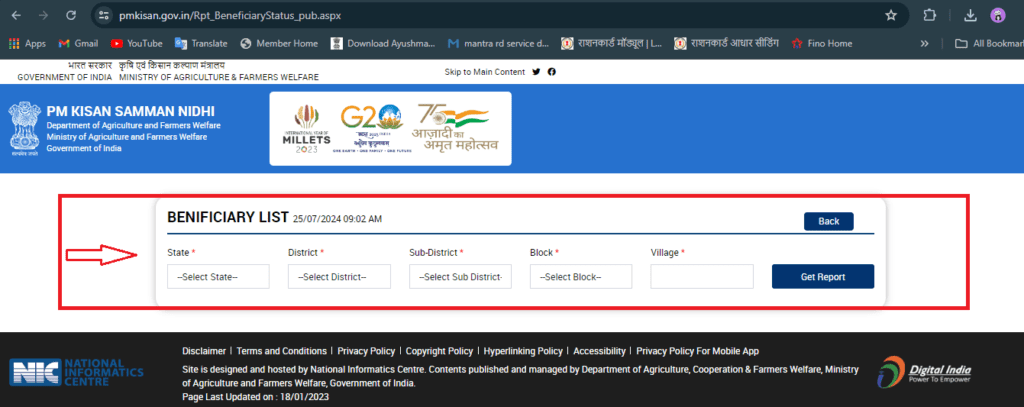Viewport: 1024px width, 407px height.
Task: Click the BENIFICIARY LIST heading
Action: (228, 218)
